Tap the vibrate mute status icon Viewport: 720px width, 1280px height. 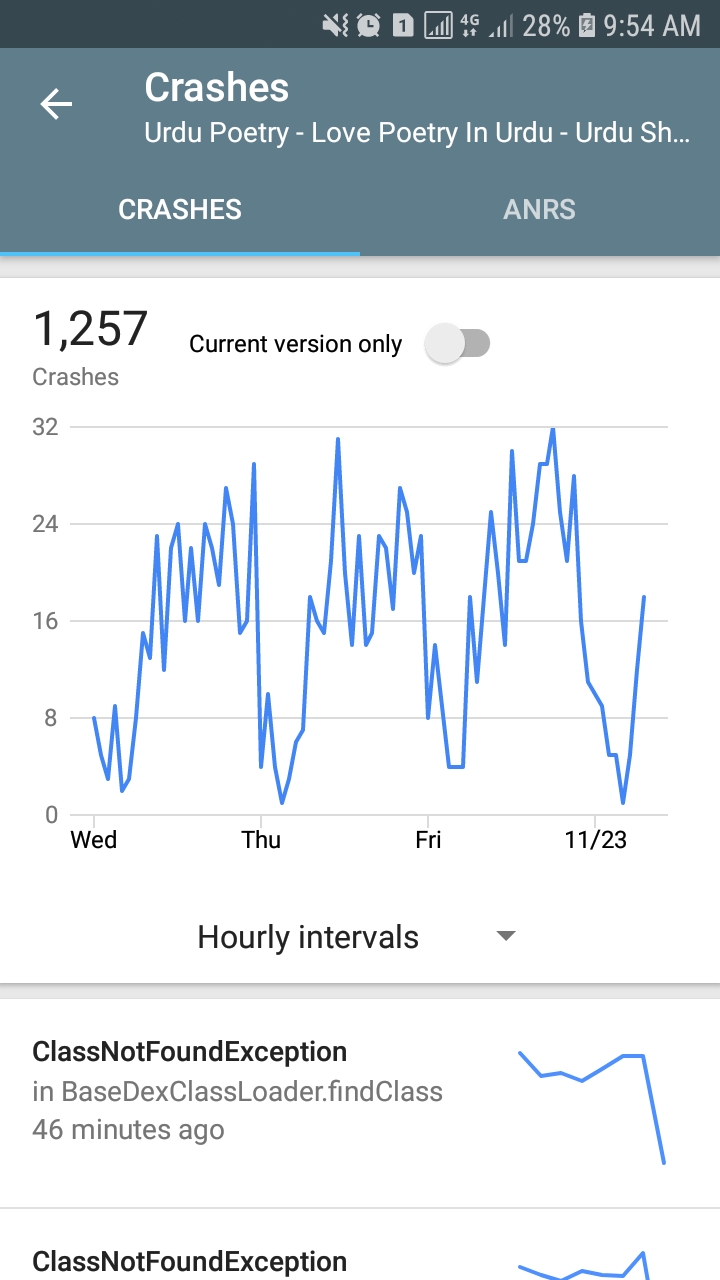click(335, 25)
